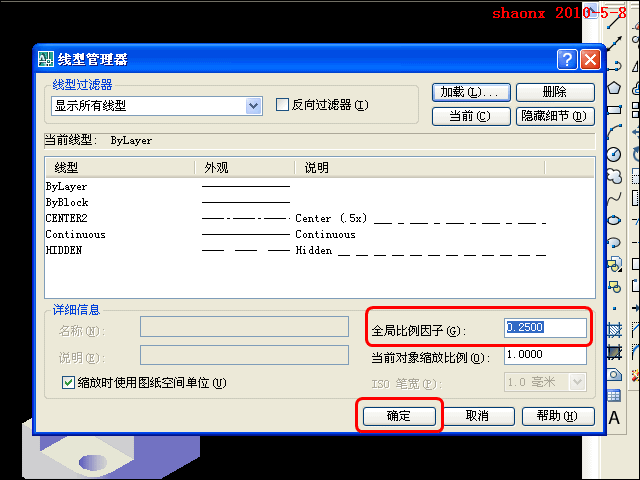
Task: Select the Multiline Text tool
Action: tap(614, 418)
